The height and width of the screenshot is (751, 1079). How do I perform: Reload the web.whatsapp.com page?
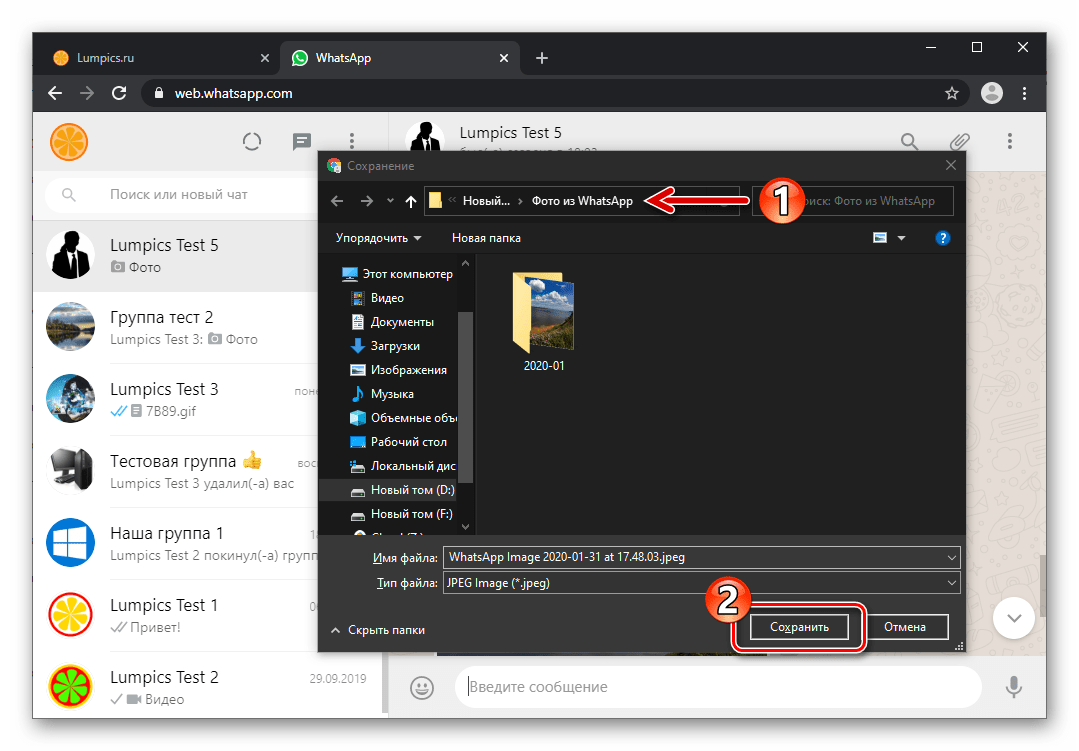pos(119,93)
